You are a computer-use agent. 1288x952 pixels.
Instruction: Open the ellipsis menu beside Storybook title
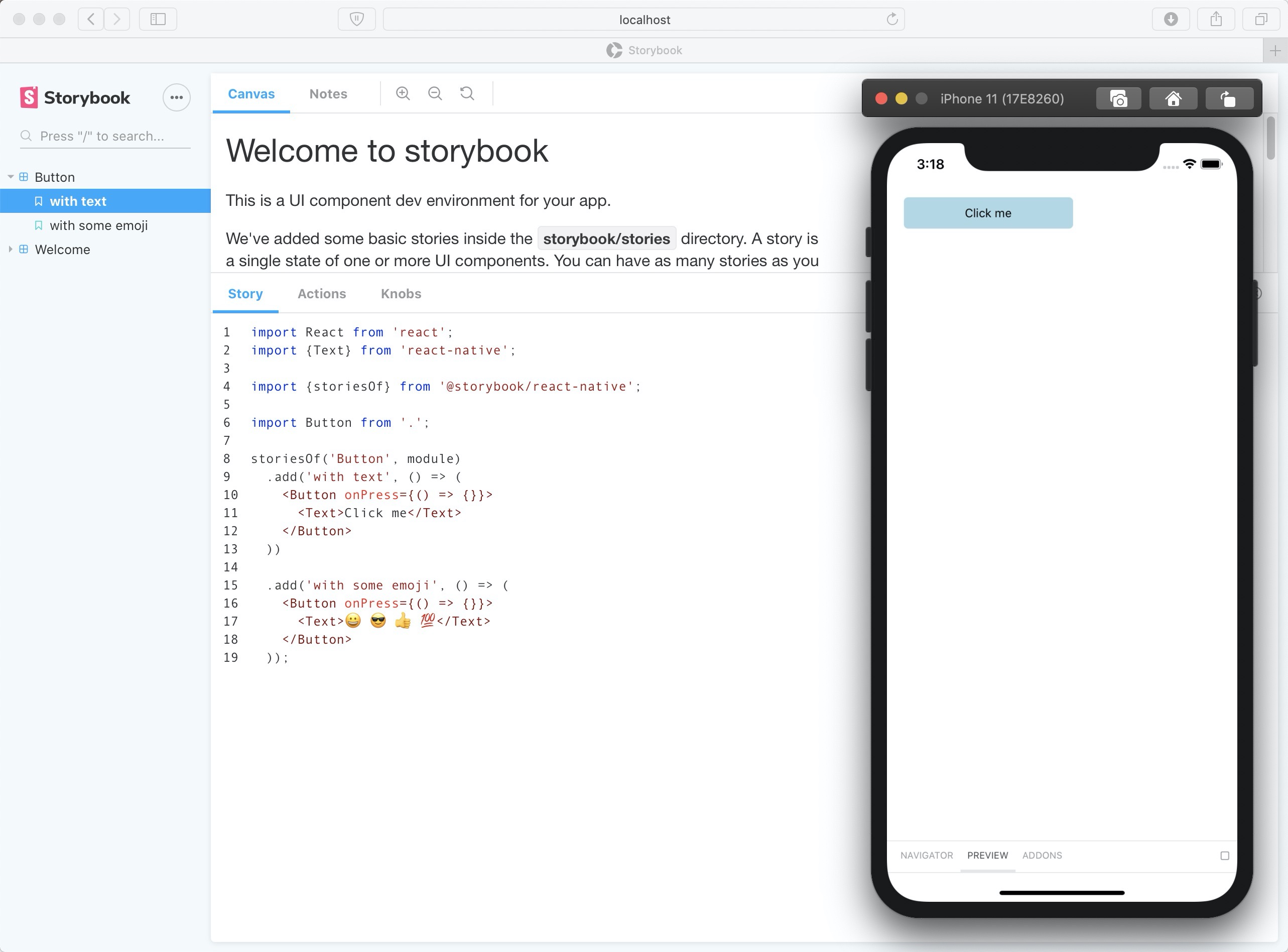point(176,97)
